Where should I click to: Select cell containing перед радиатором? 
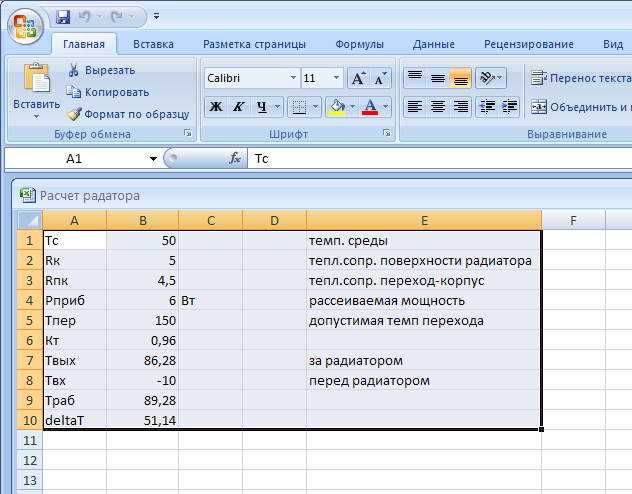[x=424, y=380]
